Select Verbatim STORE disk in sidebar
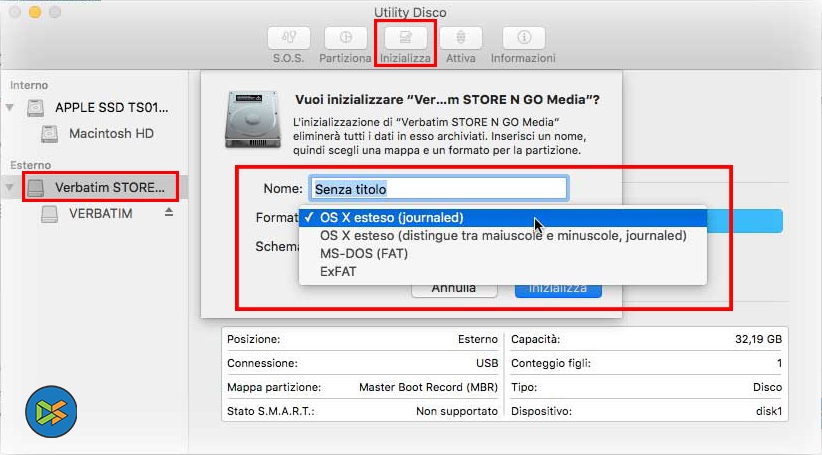 [116, 187]
